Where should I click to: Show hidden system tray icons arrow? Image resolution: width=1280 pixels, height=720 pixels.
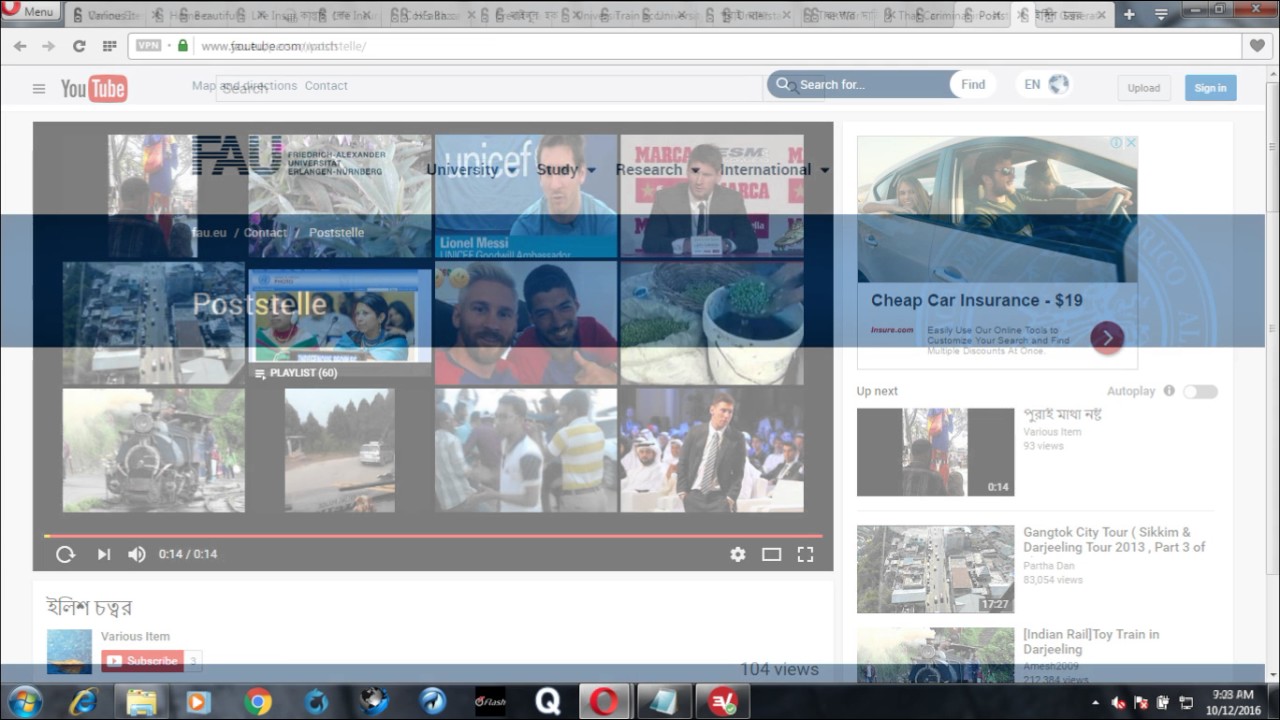[x=1095, y=703]
